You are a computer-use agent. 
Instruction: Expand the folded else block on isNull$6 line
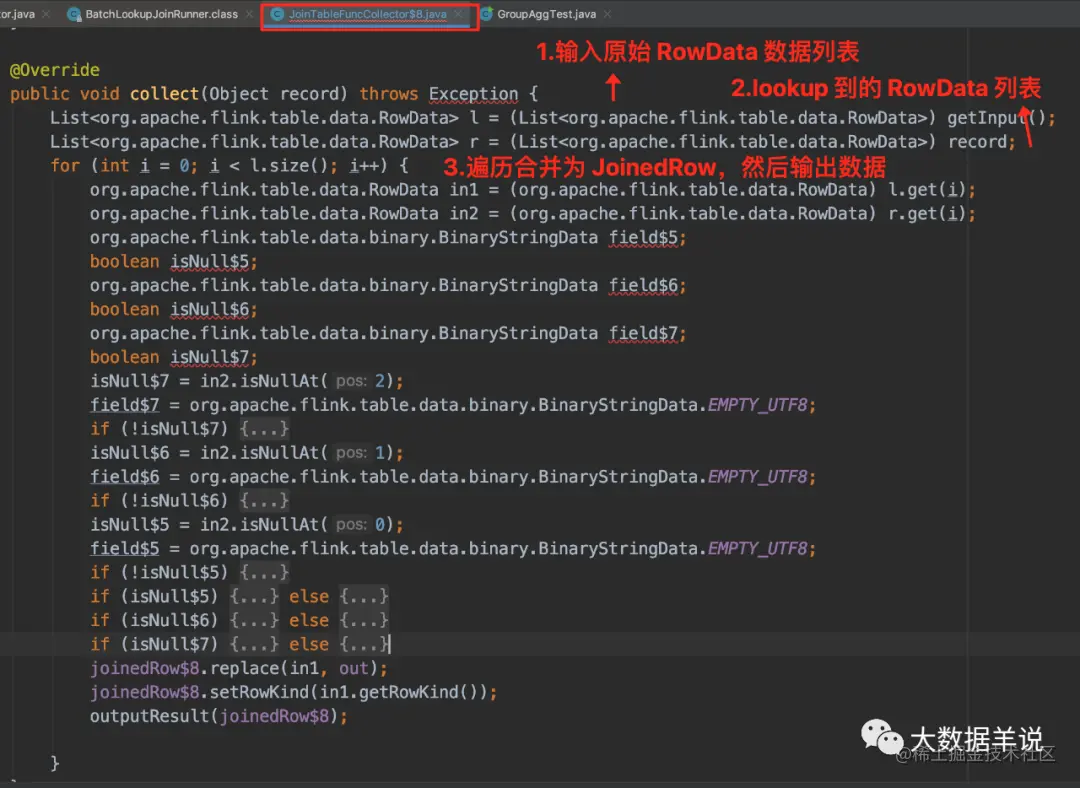(364, 619)
